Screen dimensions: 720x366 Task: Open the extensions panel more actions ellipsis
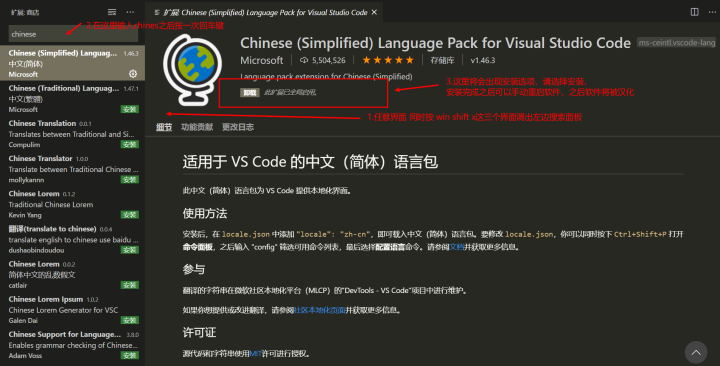(x=130, y=12)
